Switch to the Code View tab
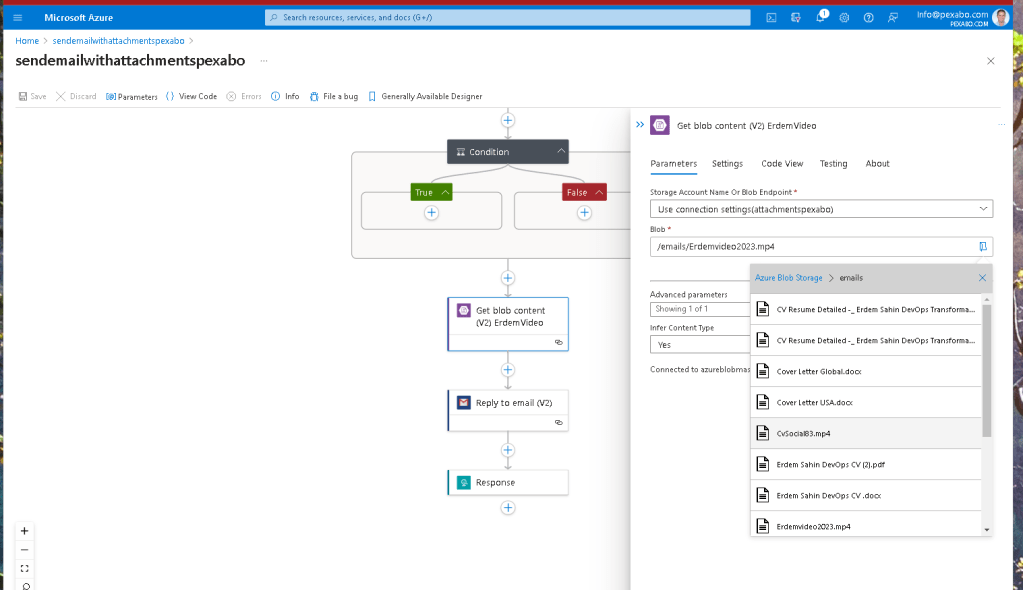Viewport: 1023px width, 590px height. click(782, 164)
